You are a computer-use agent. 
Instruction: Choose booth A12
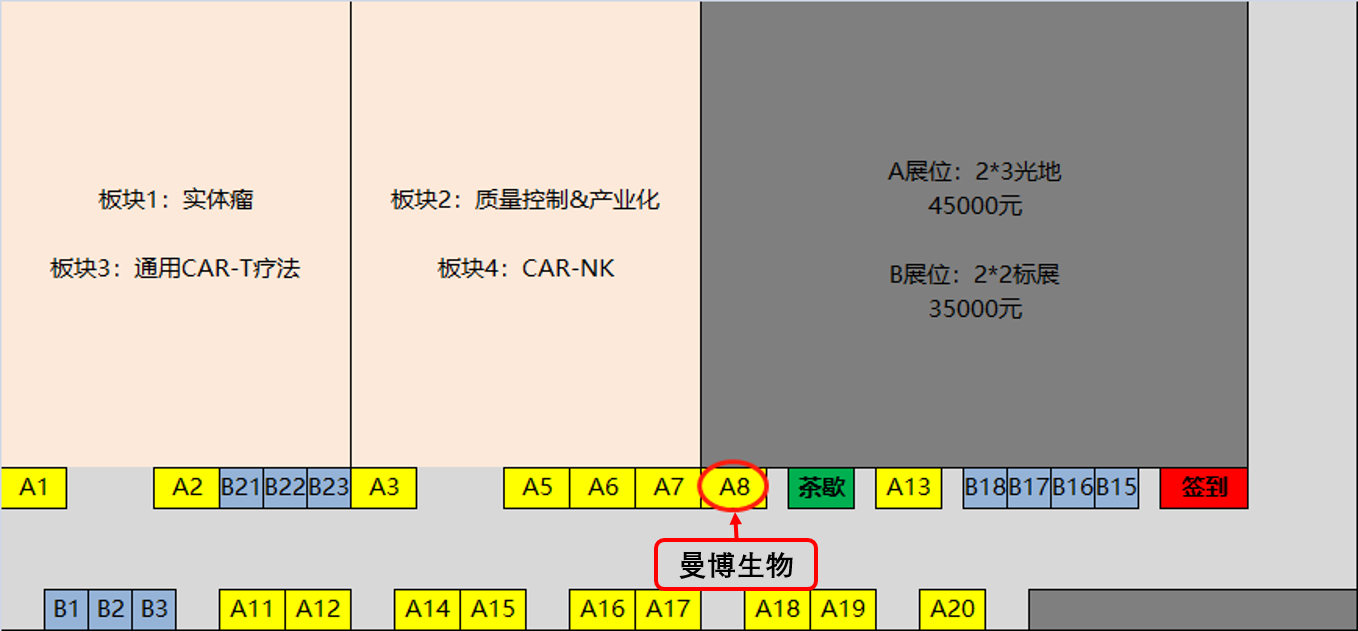tap(318, 609)
